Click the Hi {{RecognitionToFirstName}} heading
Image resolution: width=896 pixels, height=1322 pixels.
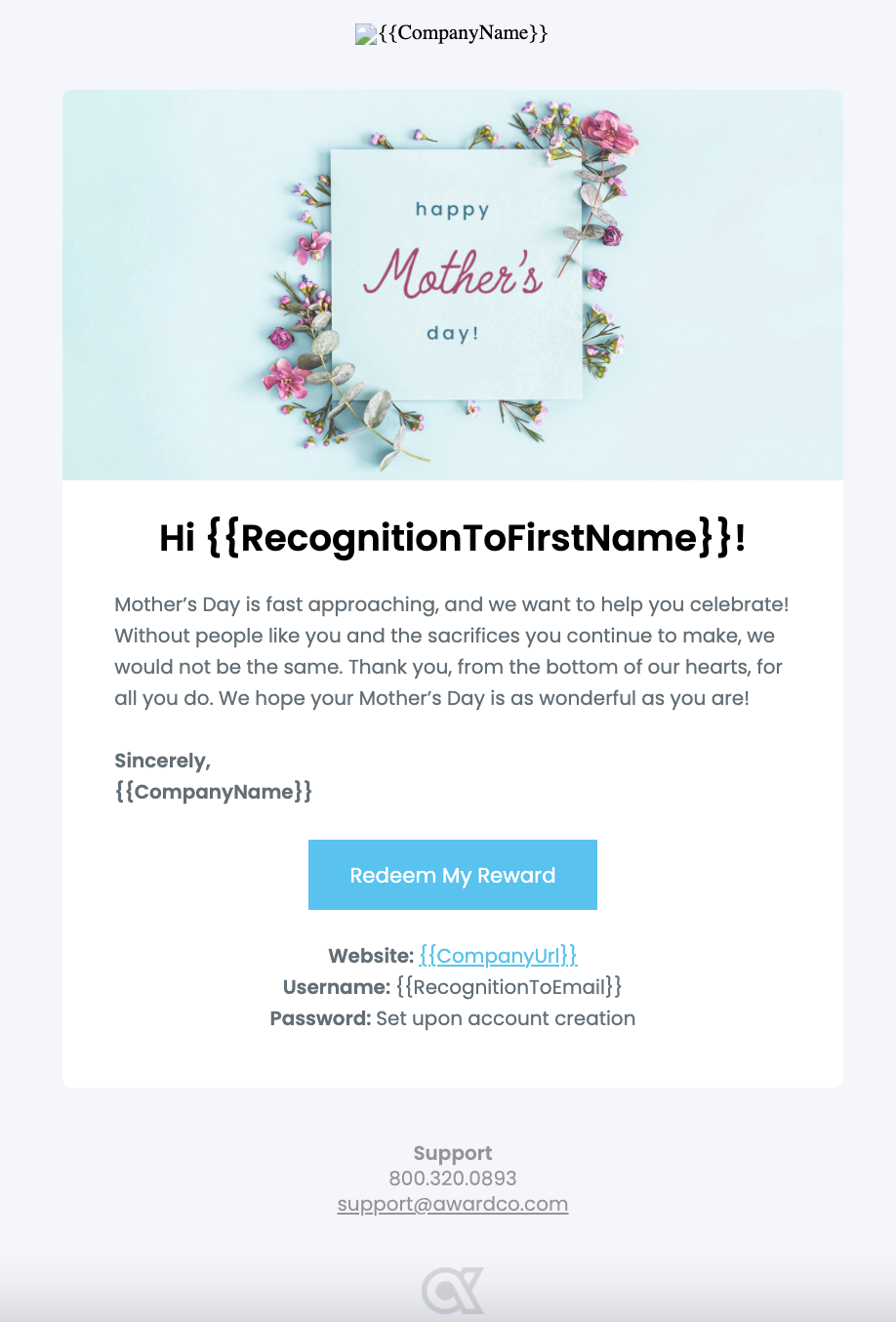(x=452, y=538)
